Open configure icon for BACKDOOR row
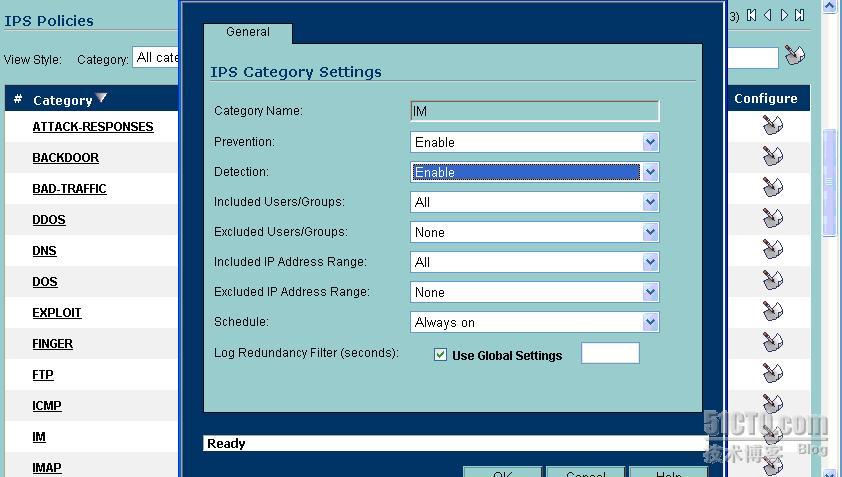842x477 pixels. (x=773, y=156)
